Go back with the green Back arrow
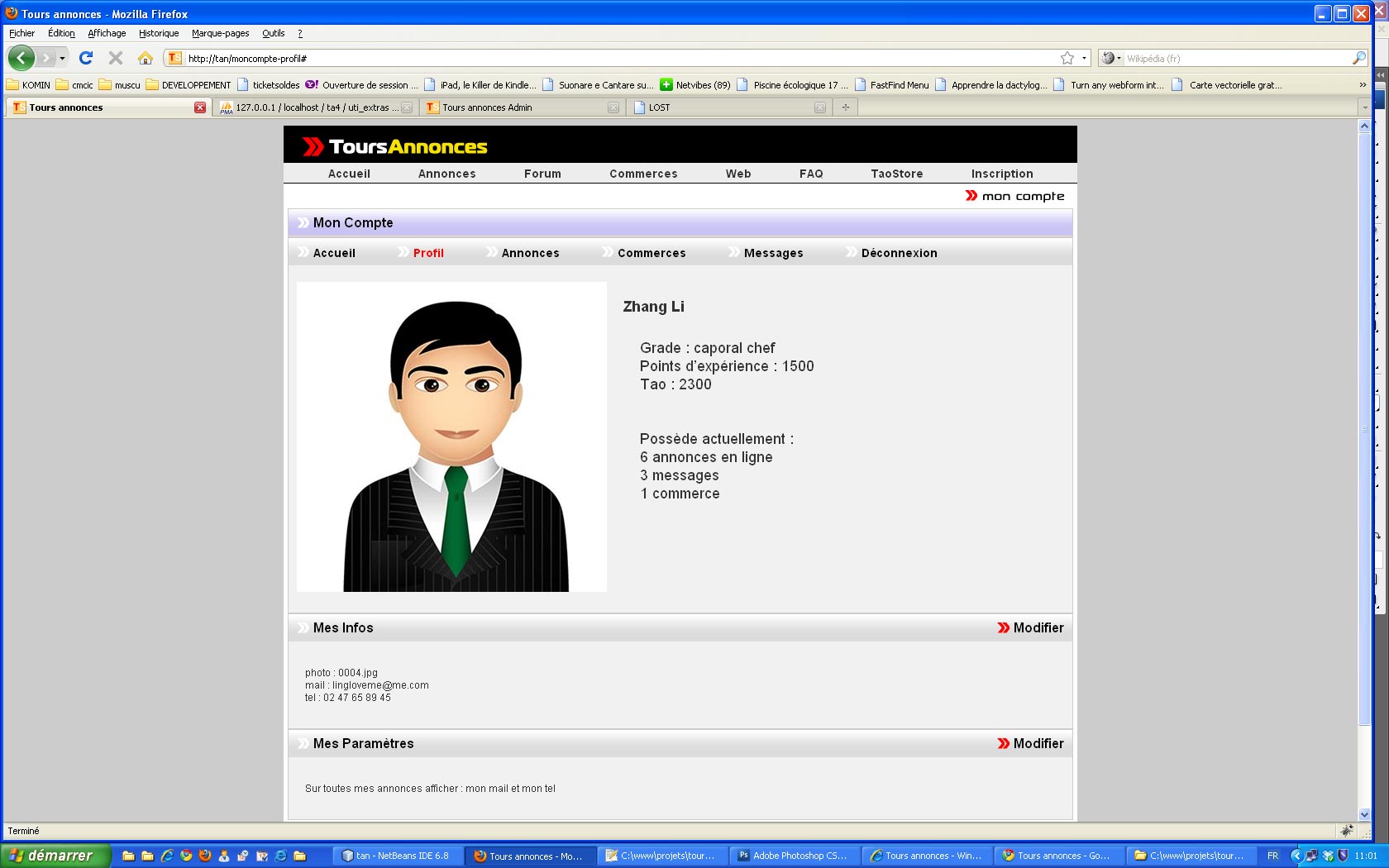 pyautogui.click(x=21, y=58)
